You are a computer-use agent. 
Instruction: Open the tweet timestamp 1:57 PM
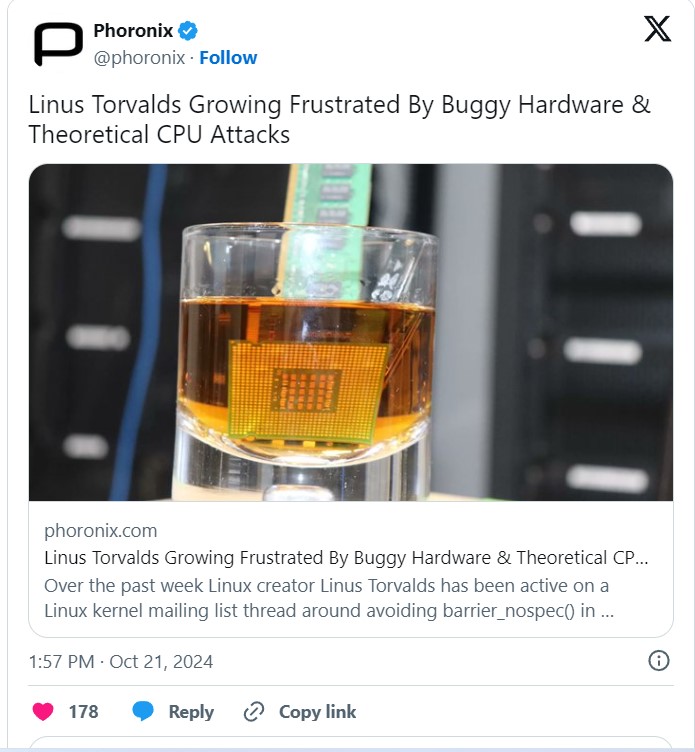coord(61,662)
